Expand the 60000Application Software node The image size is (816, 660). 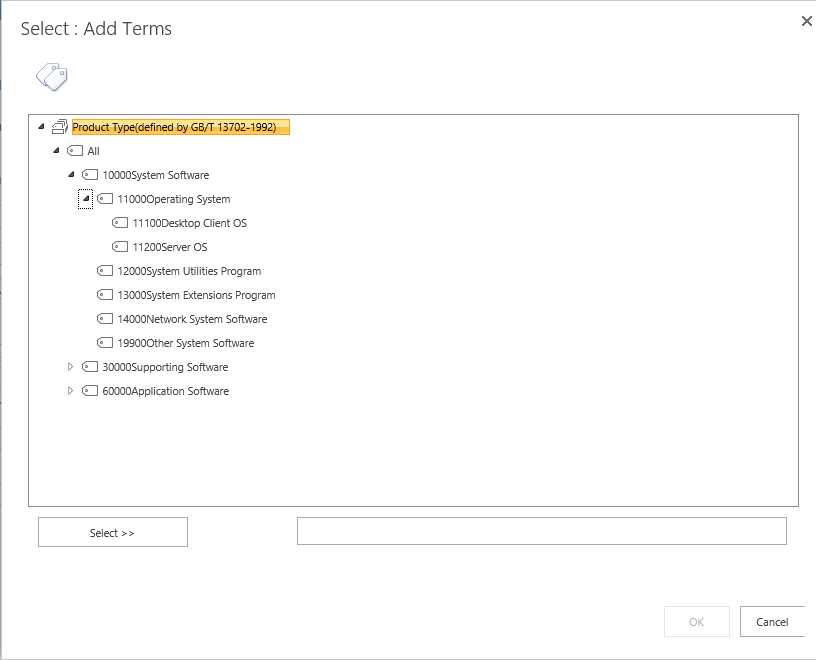[x=71, y=391]
